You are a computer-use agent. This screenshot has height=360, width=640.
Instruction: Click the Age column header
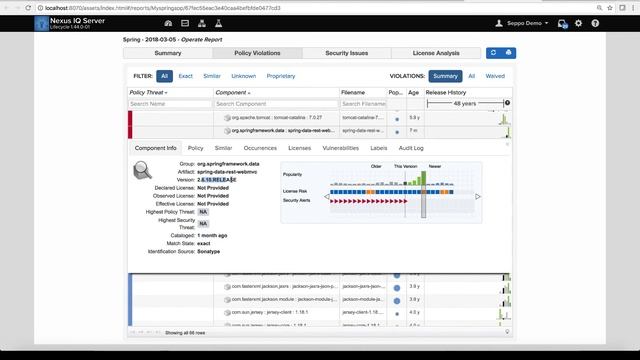coord(413,93)
